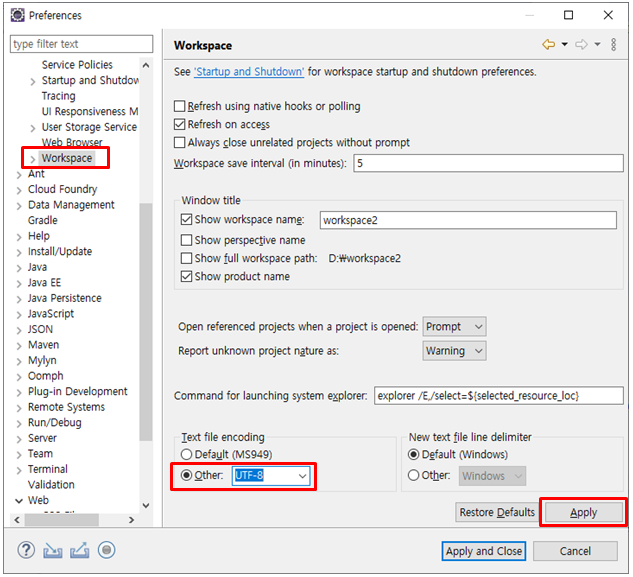
Task: Click the type filter text field
Action: tap(82, 44)
